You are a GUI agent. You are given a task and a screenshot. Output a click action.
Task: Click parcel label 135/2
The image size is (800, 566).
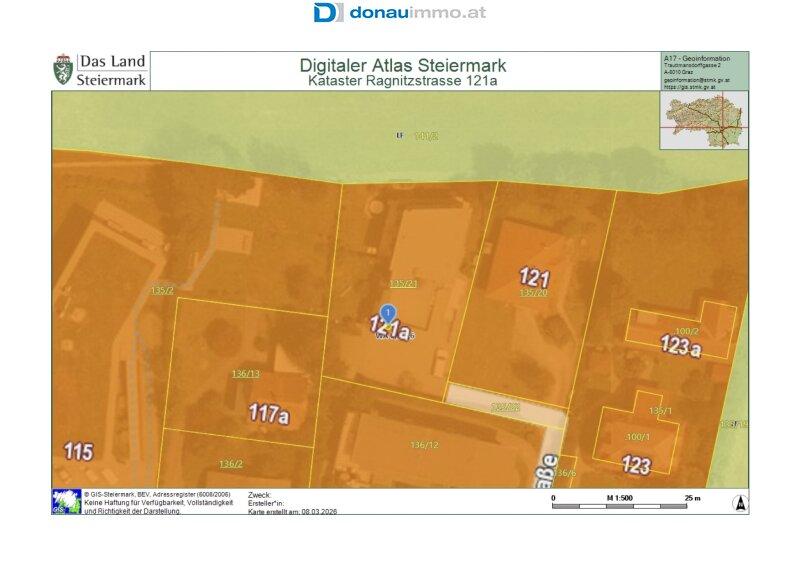[x=162, y=290]
